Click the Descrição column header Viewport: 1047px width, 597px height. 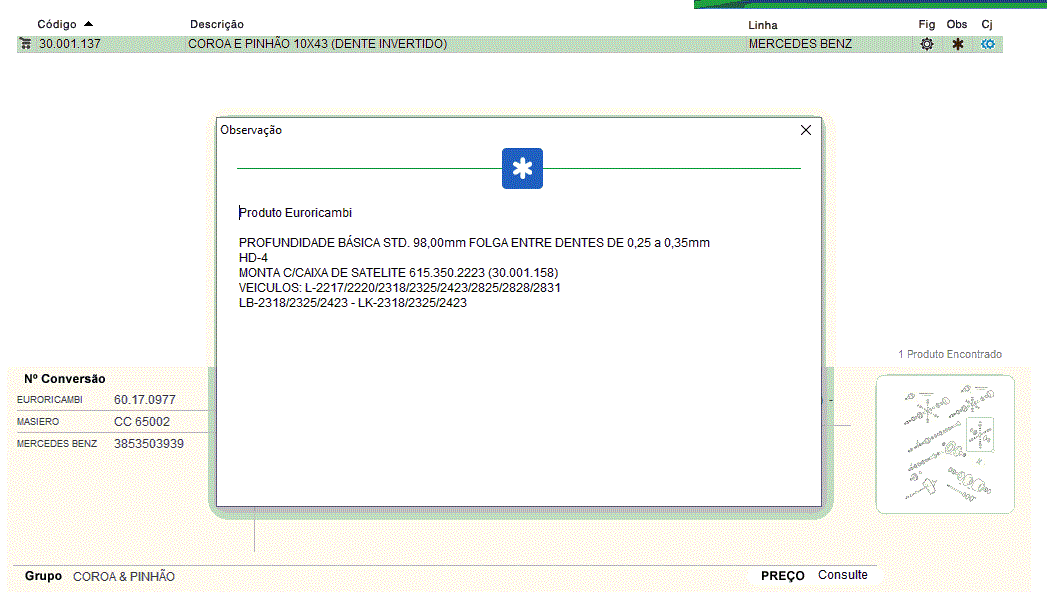pos(216,24)
